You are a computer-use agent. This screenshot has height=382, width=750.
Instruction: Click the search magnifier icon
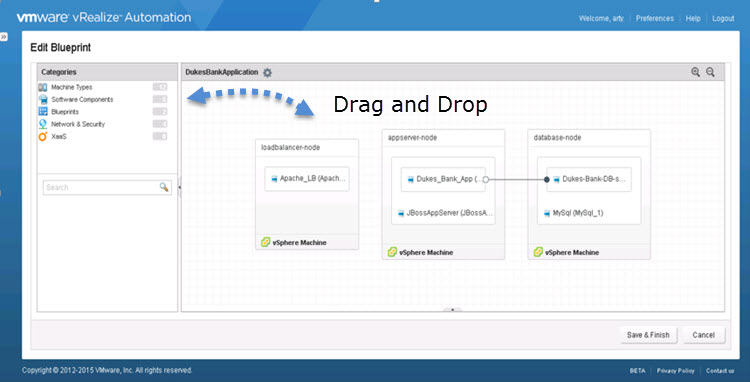[x=164, y=187]
